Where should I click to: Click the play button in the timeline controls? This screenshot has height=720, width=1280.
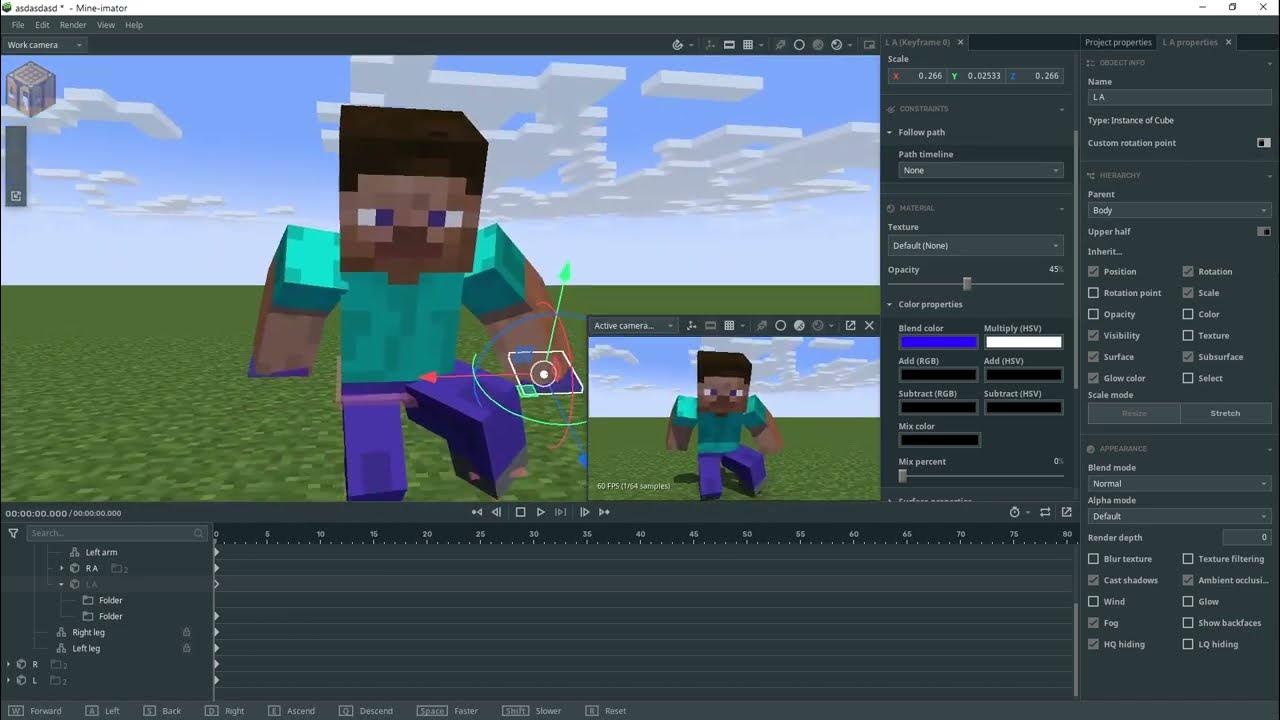pos(541,512)
